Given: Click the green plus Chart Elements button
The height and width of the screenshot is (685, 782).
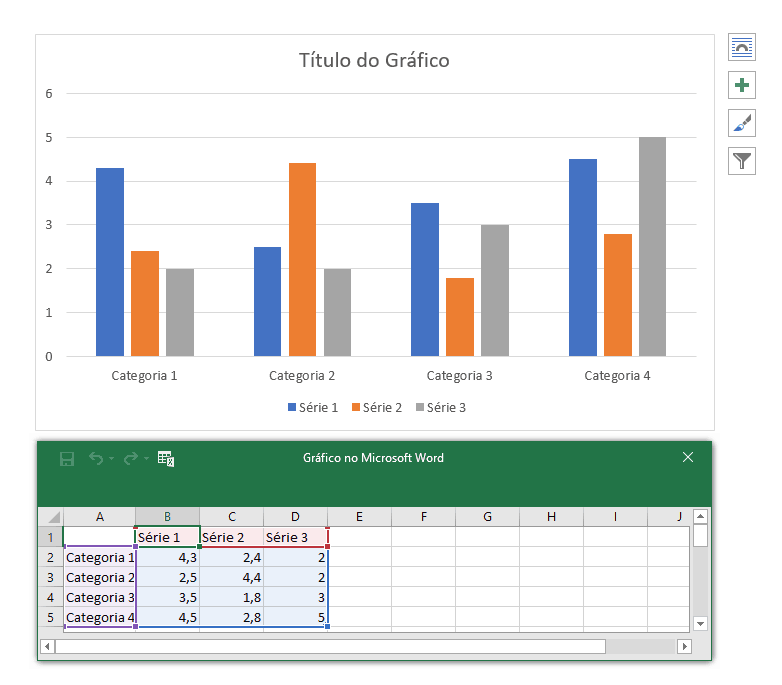Looking at the screenshot, I should [742, 85].
